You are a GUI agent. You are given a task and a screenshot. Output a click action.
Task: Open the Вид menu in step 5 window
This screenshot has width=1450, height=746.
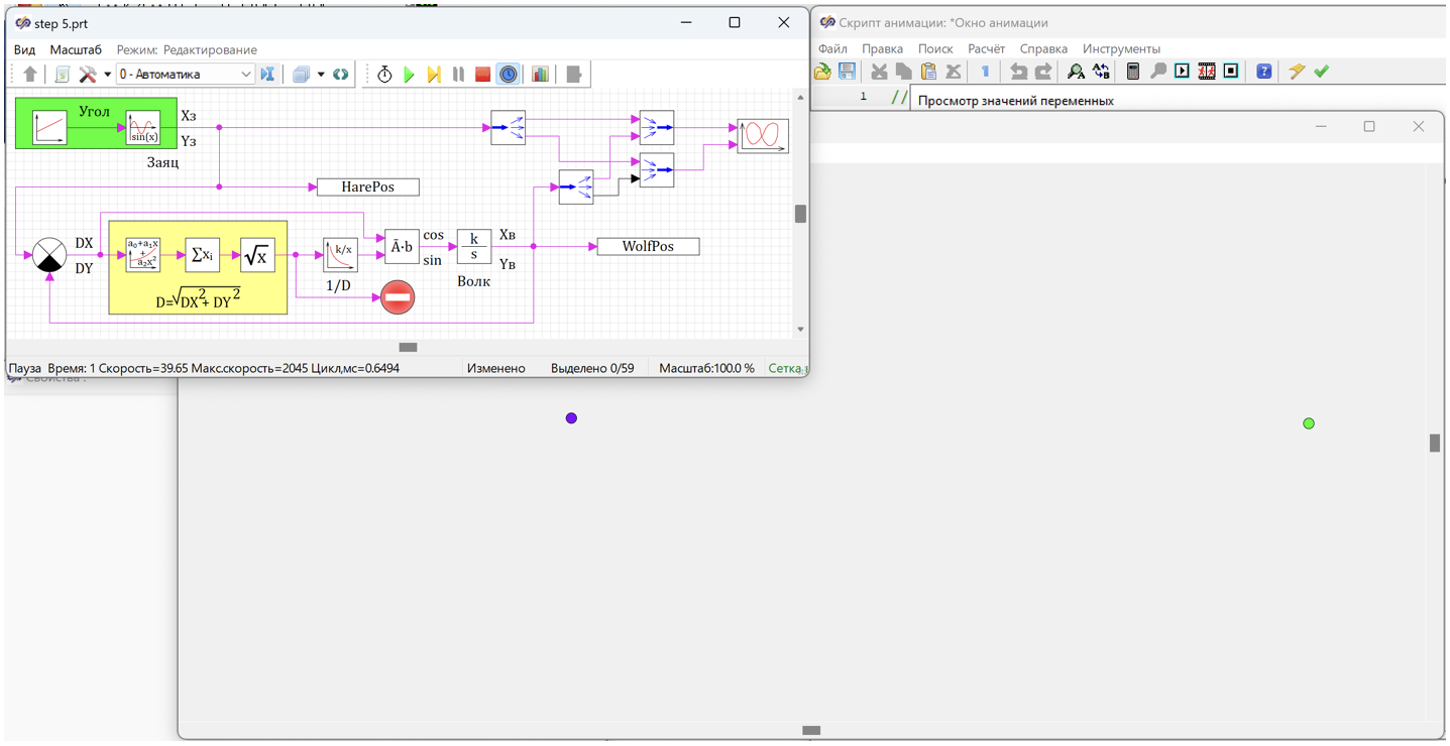(24, 49)
